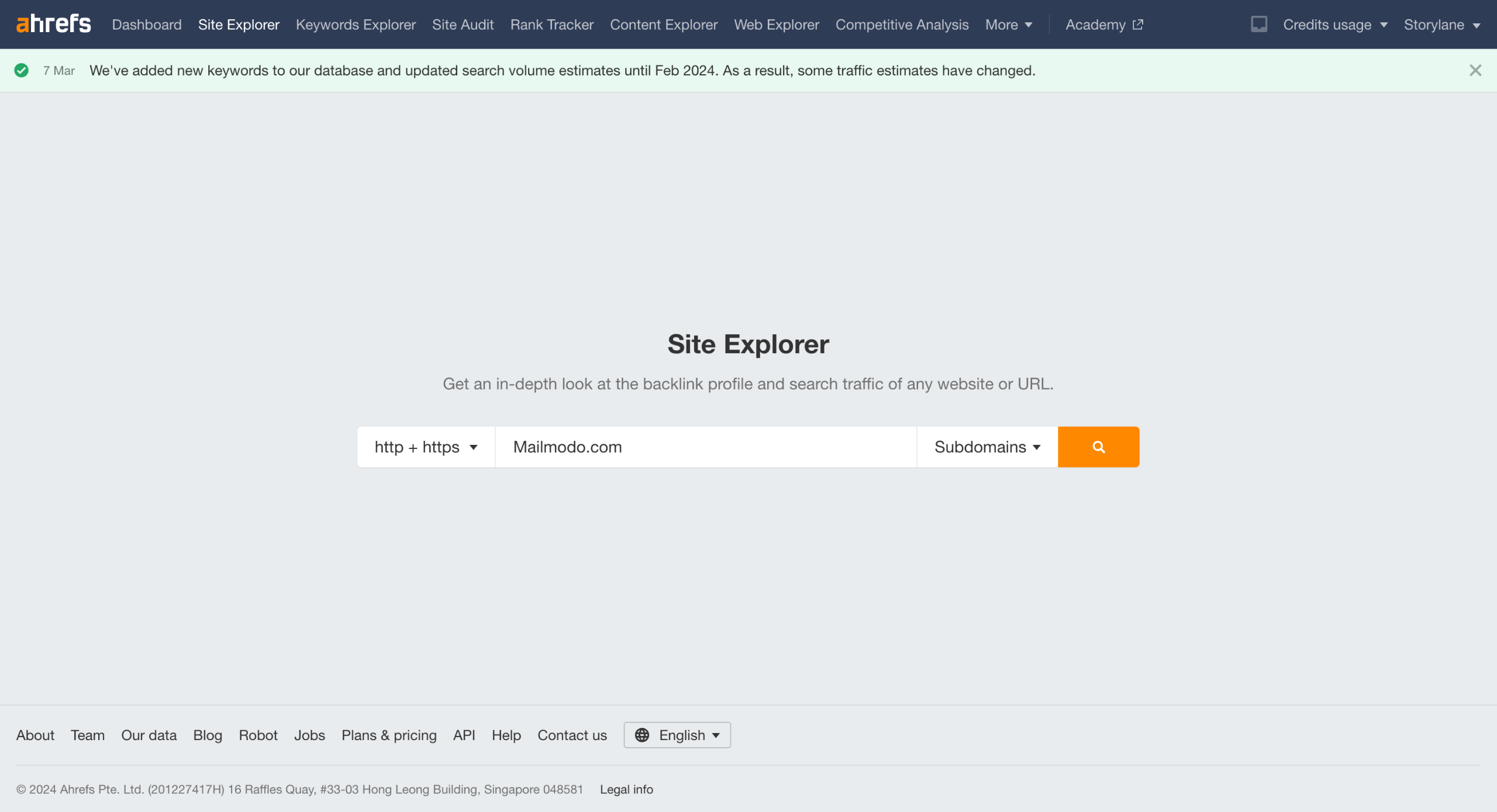Open the http + https protocol dropdown
This screenshot has width=1497, height=812.
pyautogui.click(x=426, y=447)
